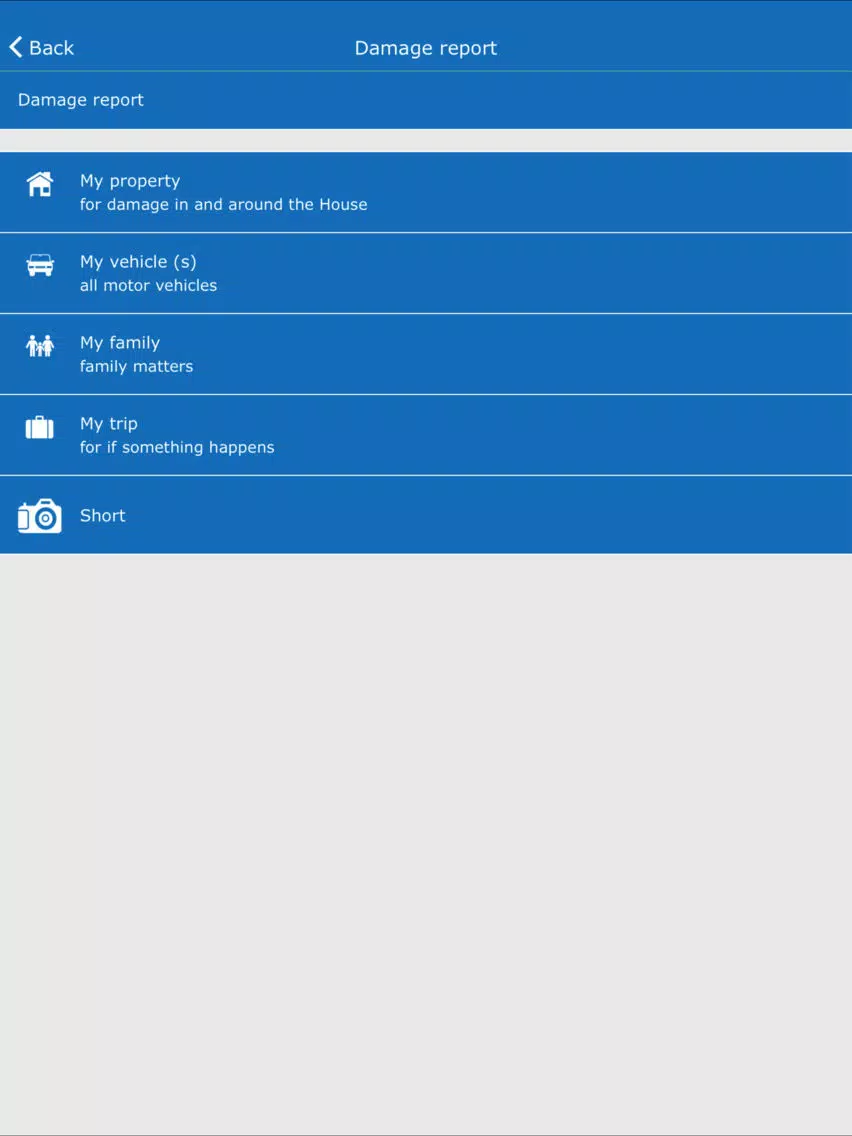Select the Short report option
Image resolution: width=852 pixels, height=1136 pixels.
click(426, 515)
